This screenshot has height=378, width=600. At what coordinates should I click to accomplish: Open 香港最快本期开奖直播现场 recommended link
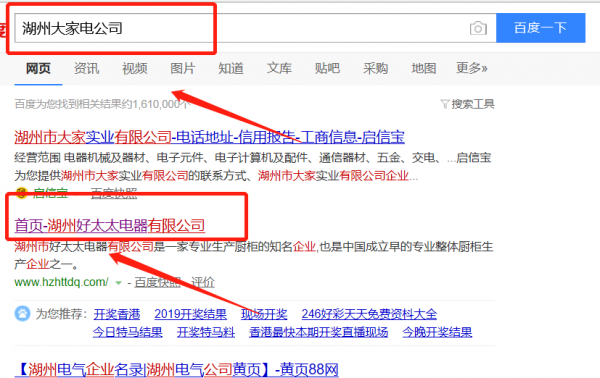pos(318,332)
